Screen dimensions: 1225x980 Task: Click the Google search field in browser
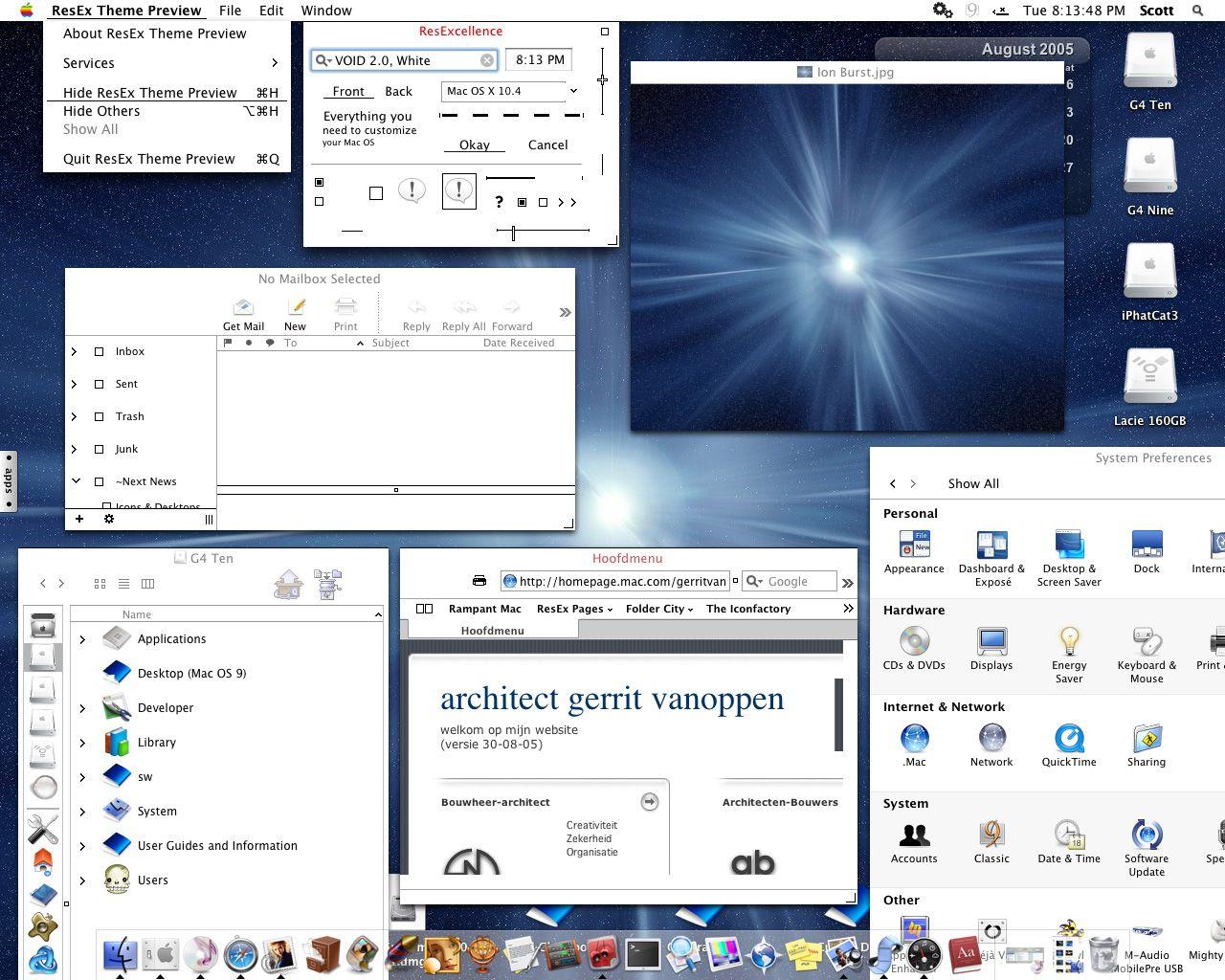click(x=790, y=581)
